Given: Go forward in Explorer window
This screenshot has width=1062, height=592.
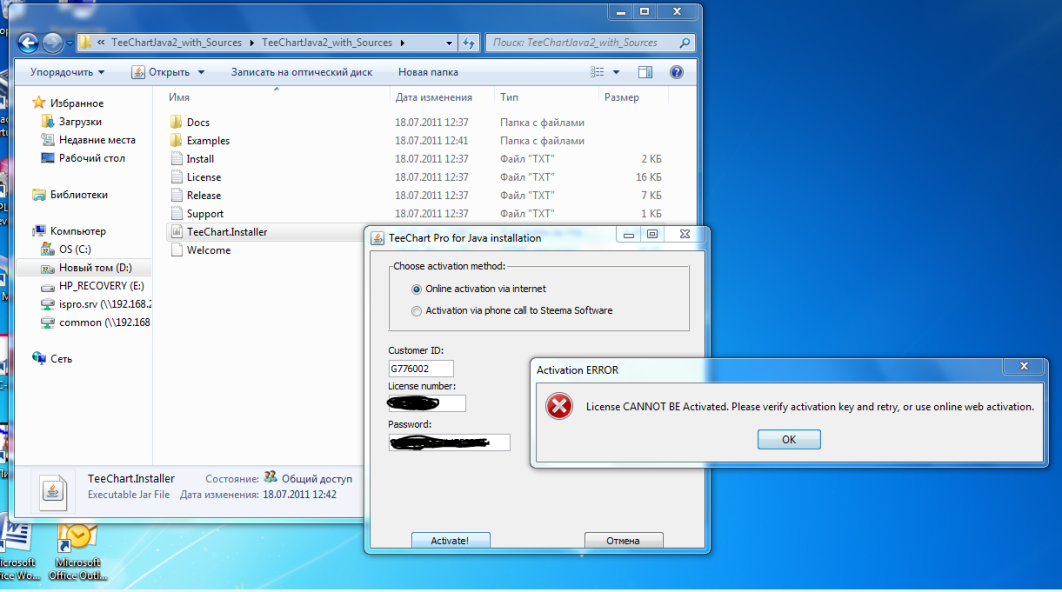Looking at the screenshot, I should click(x=52, y=43).
